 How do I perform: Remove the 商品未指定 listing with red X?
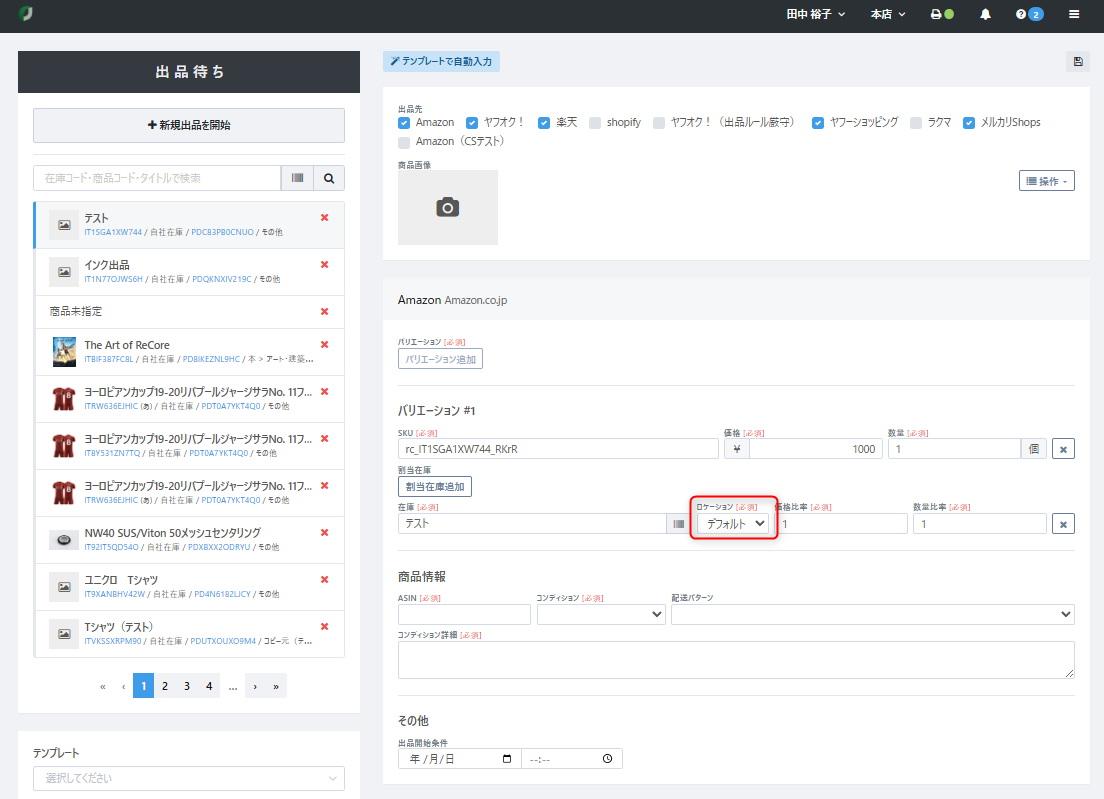point(325,311)
